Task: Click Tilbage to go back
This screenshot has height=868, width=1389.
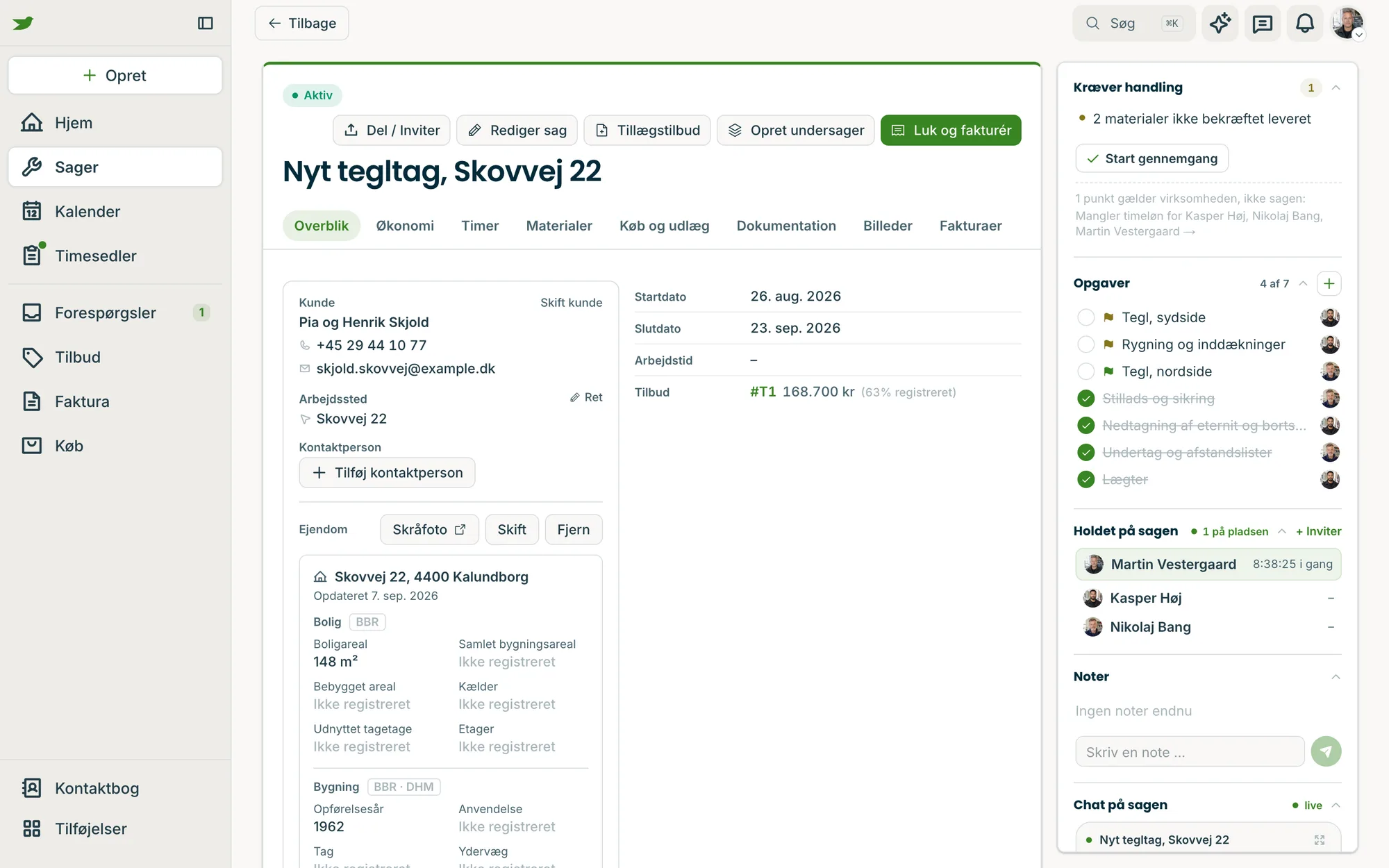Action: pos(302,24)
